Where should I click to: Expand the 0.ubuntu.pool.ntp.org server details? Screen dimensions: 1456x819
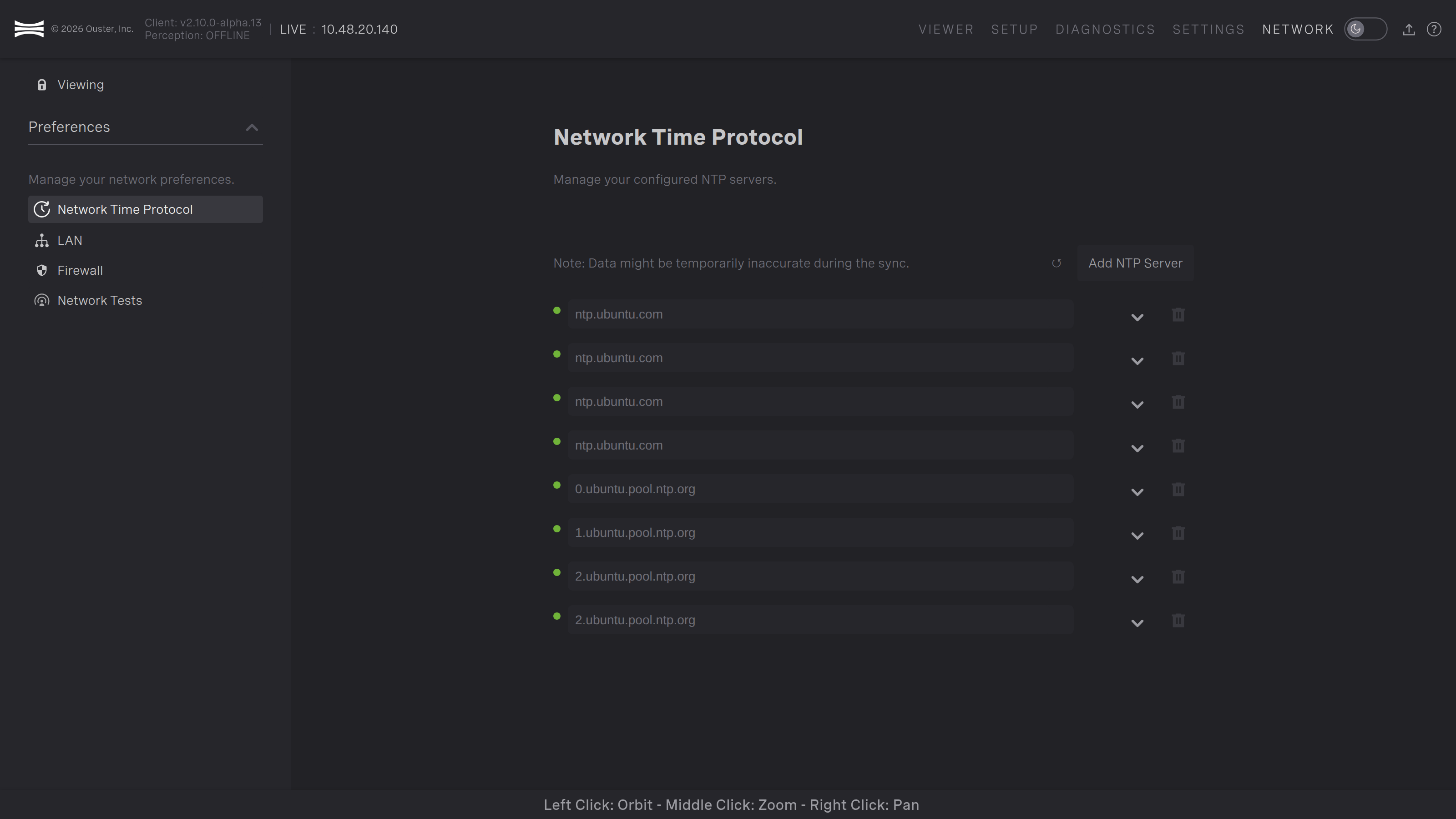point(1137,492)
